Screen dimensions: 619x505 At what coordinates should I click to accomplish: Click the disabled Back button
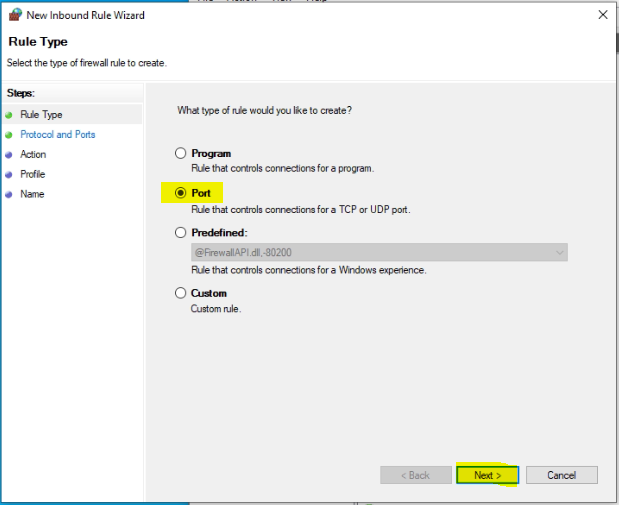pyautogui.click(x=416, y=475)
